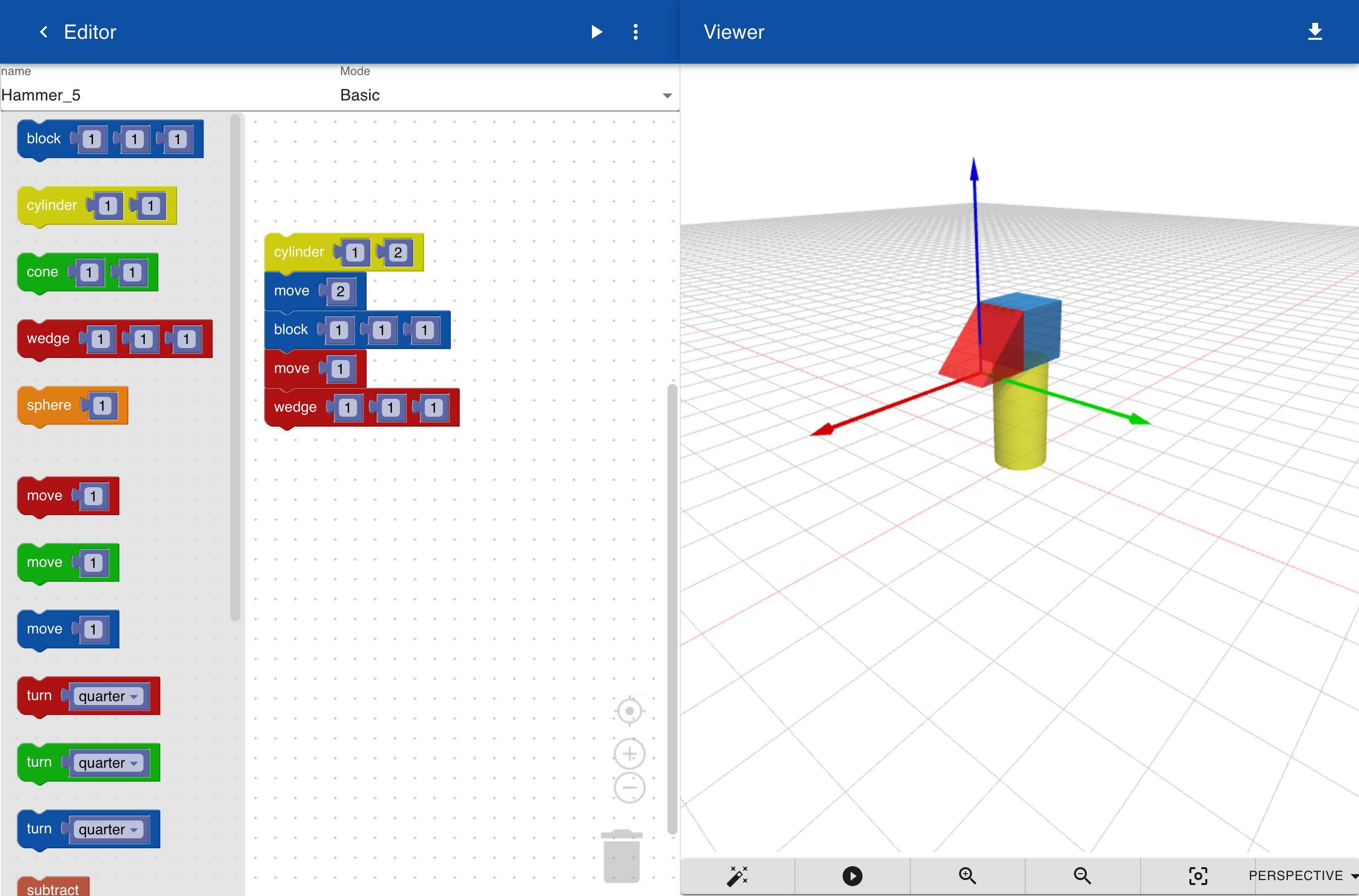Edit the first value of workspace cylinder block
This screenshot has width=1359, height=896.
[355, 253]
